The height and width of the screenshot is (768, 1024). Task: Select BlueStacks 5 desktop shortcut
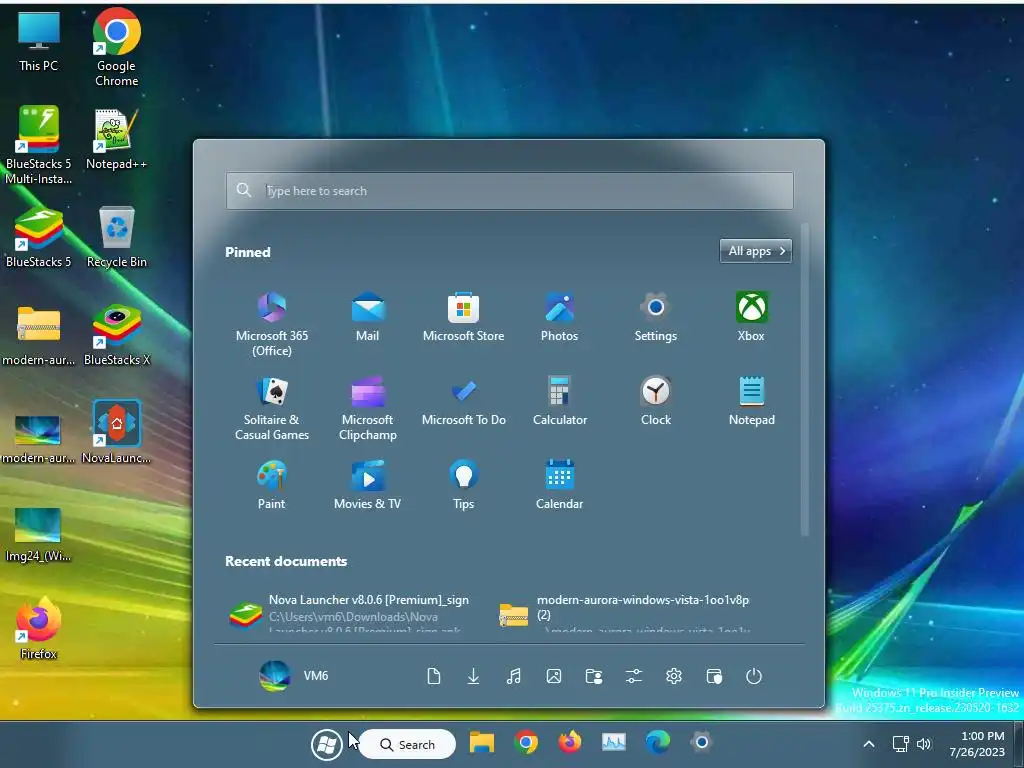click(39, 236)
